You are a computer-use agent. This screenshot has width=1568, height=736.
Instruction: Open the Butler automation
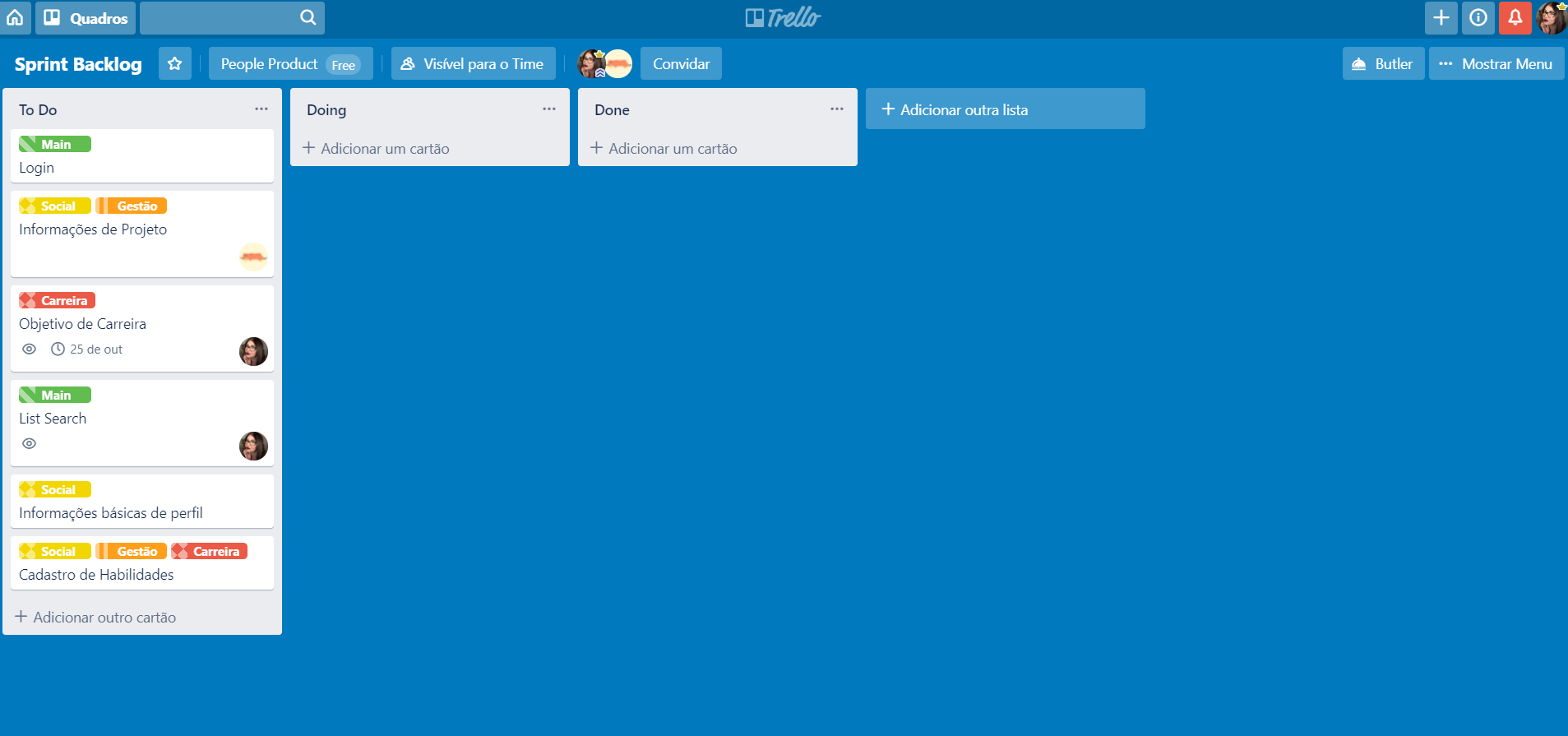click(1383, 63)
